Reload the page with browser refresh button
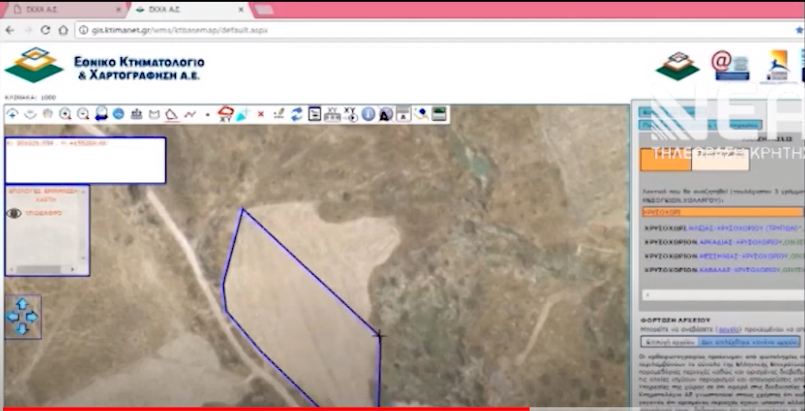The width and height of the screenshot is (805, 411). coord(46,30)
